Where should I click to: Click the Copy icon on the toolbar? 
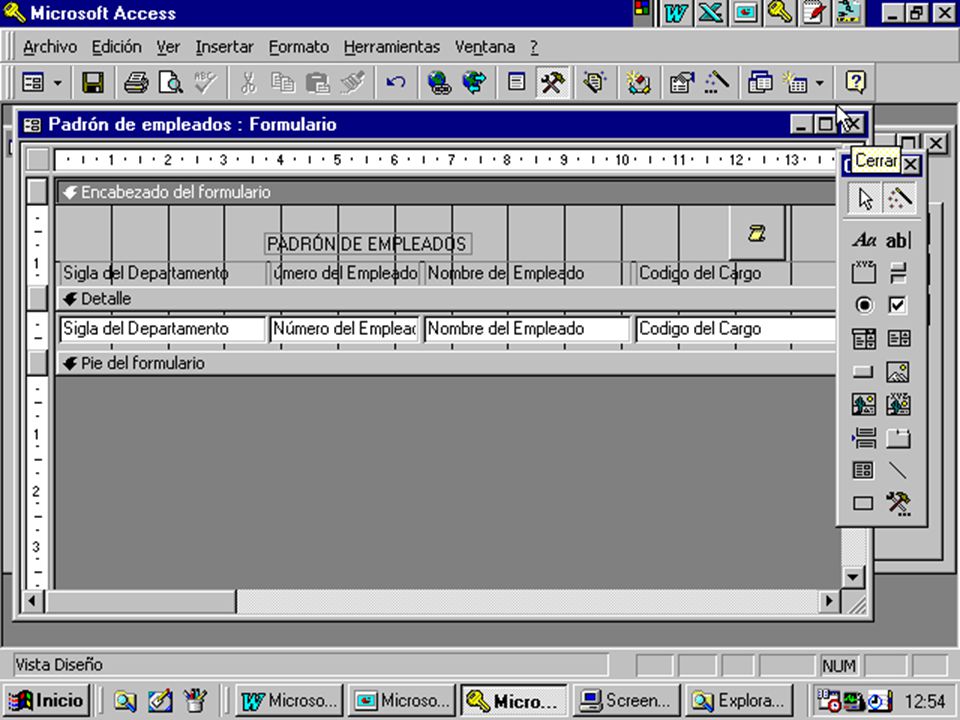(x=283, y=82)
